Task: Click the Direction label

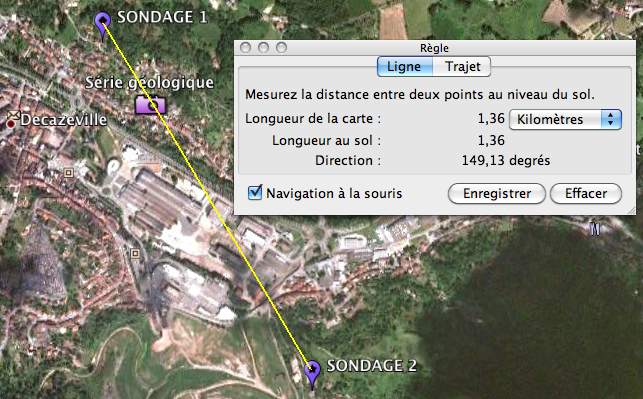Action: coord(348,160)
